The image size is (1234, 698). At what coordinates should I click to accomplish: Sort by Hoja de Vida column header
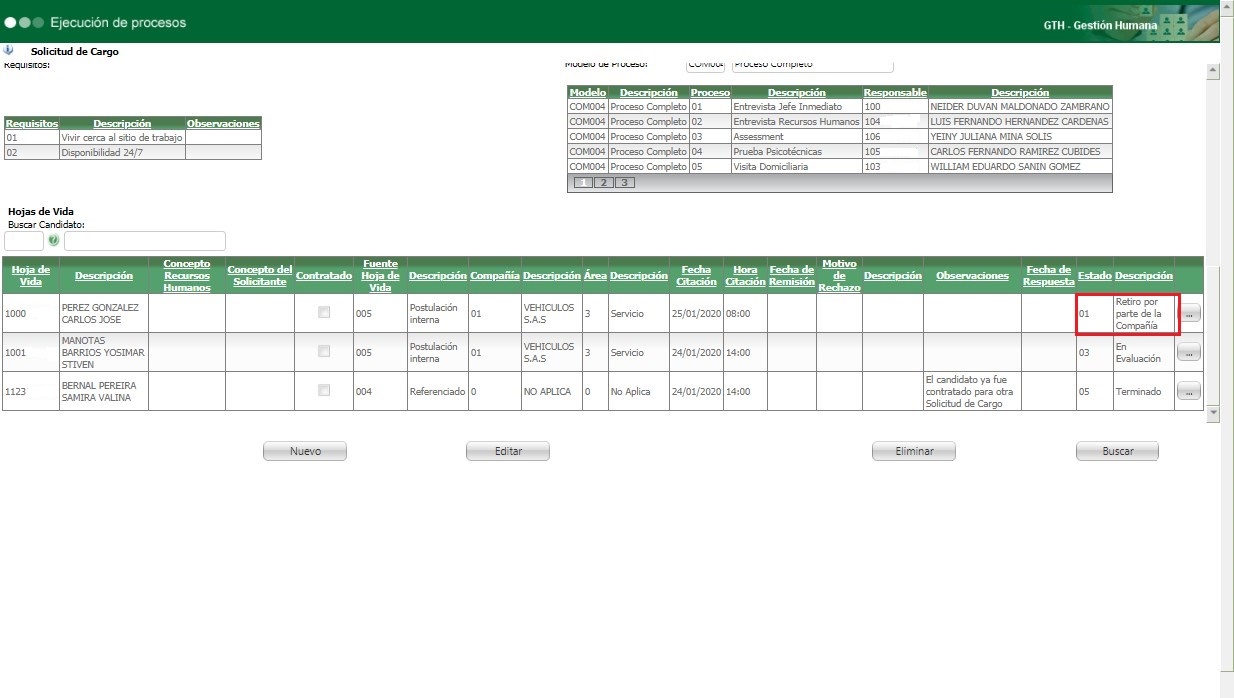[30, 275]
